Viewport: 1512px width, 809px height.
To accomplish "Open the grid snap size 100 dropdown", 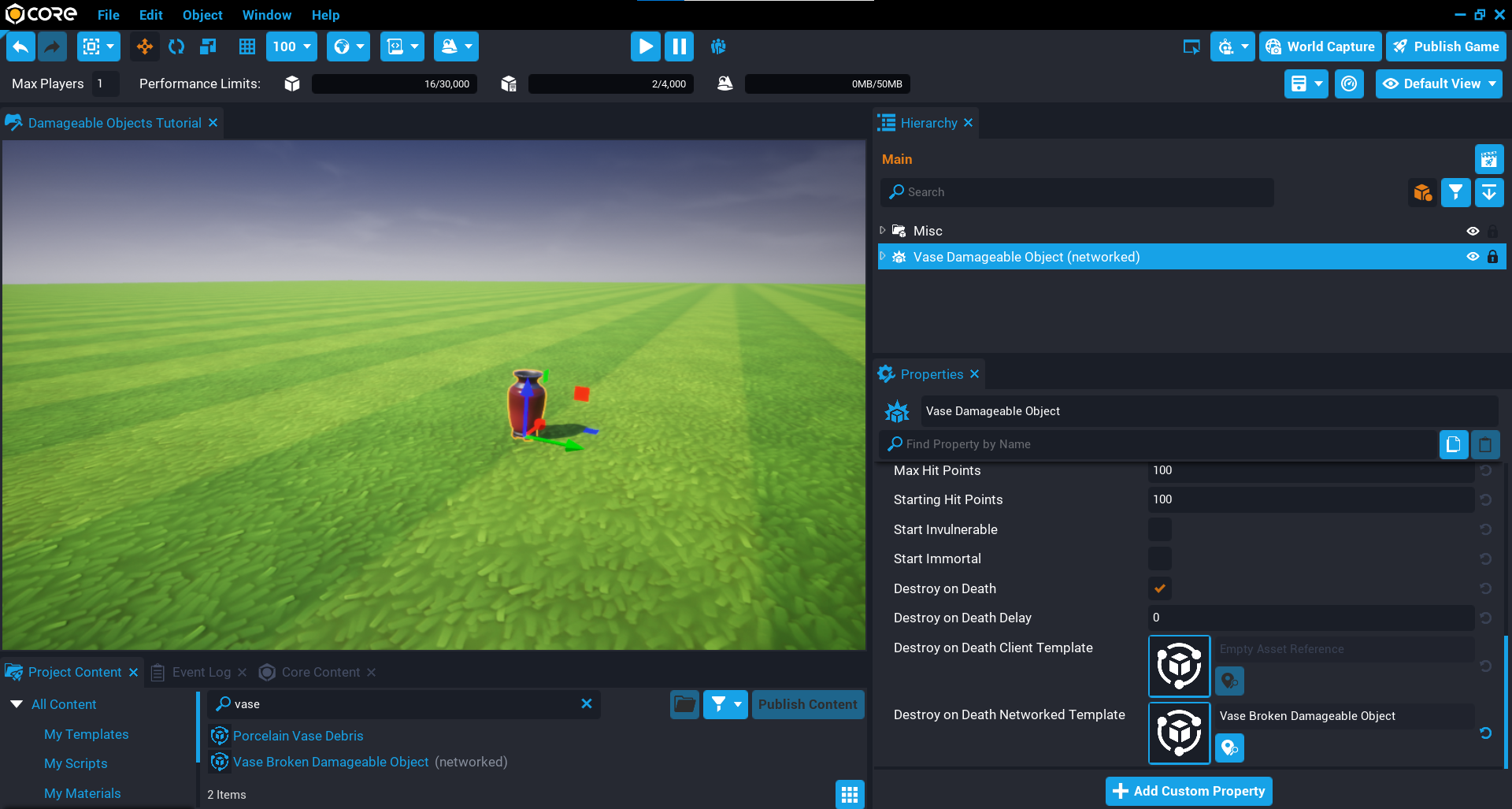I will pos(291,46).
